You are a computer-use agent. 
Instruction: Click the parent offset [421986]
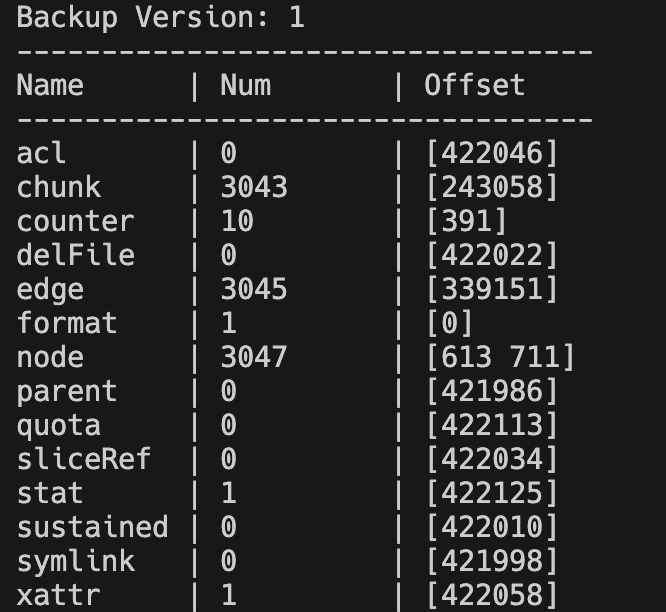point(491,391)
